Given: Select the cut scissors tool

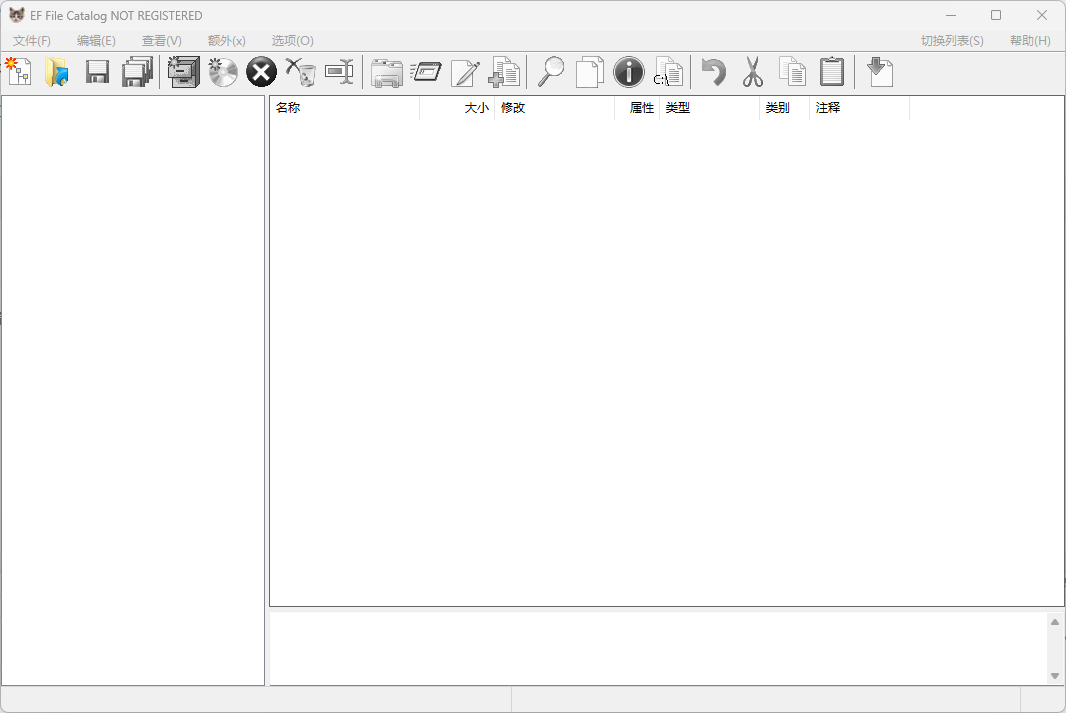Looking at the screenshot, I should point(752,71).
